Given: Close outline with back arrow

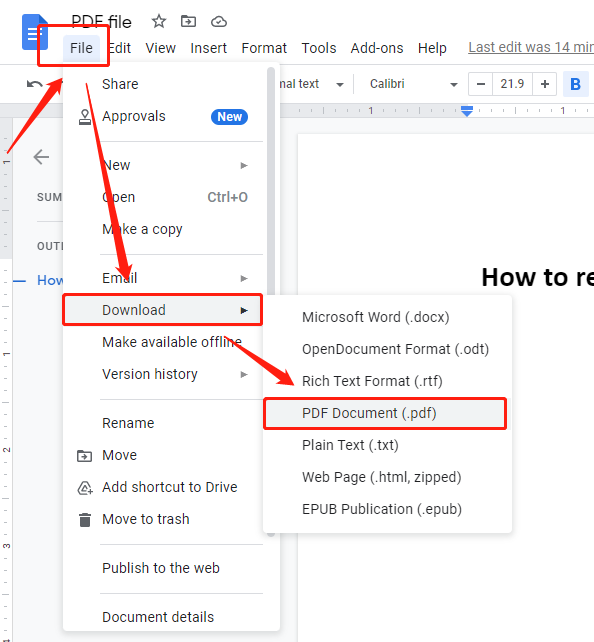Looking at the screenshot, I should coord(41,157).
